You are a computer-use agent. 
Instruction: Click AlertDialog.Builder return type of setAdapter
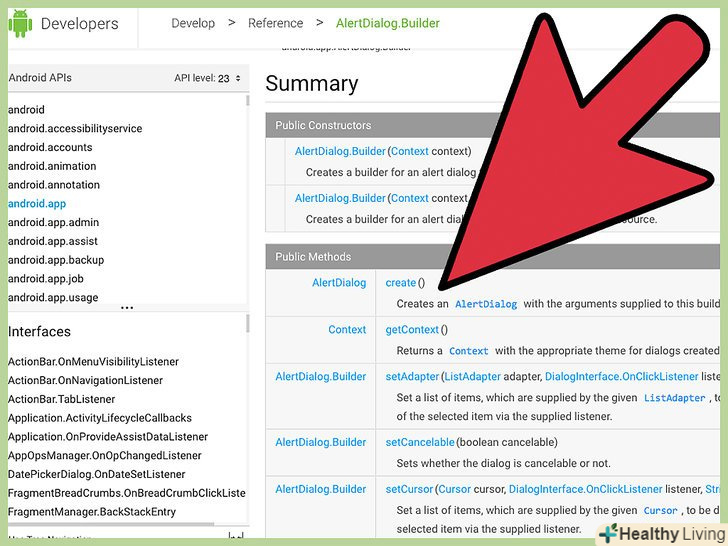tap(321, 377)
